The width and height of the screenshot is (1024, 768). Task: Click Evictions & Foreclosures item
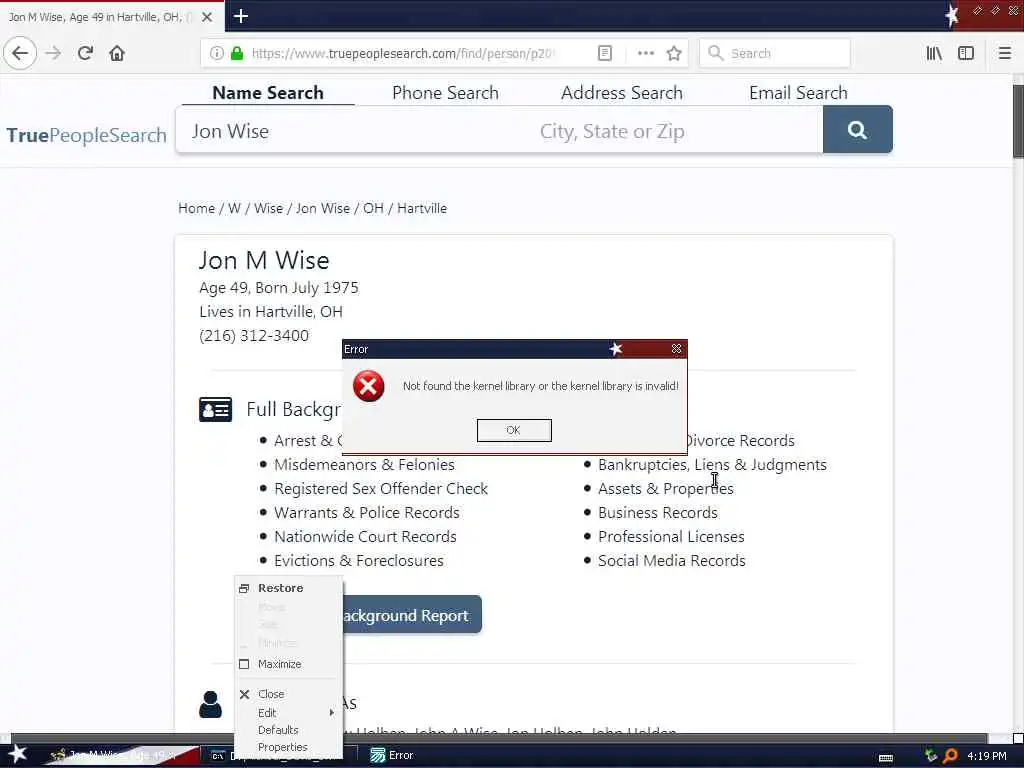click(359, 560)
